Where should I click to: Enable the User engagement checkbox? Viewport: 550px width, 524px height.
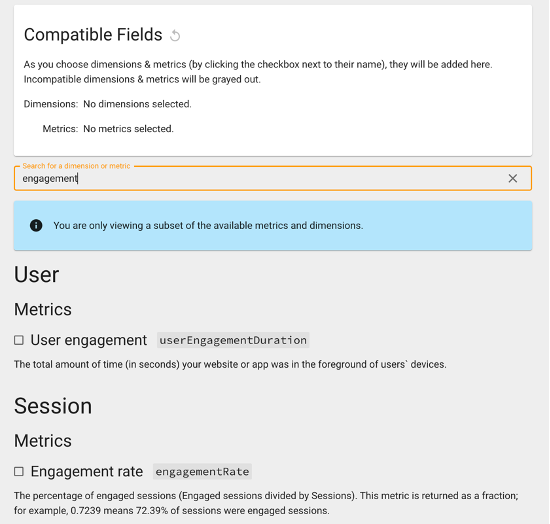[x=19, y=340]
